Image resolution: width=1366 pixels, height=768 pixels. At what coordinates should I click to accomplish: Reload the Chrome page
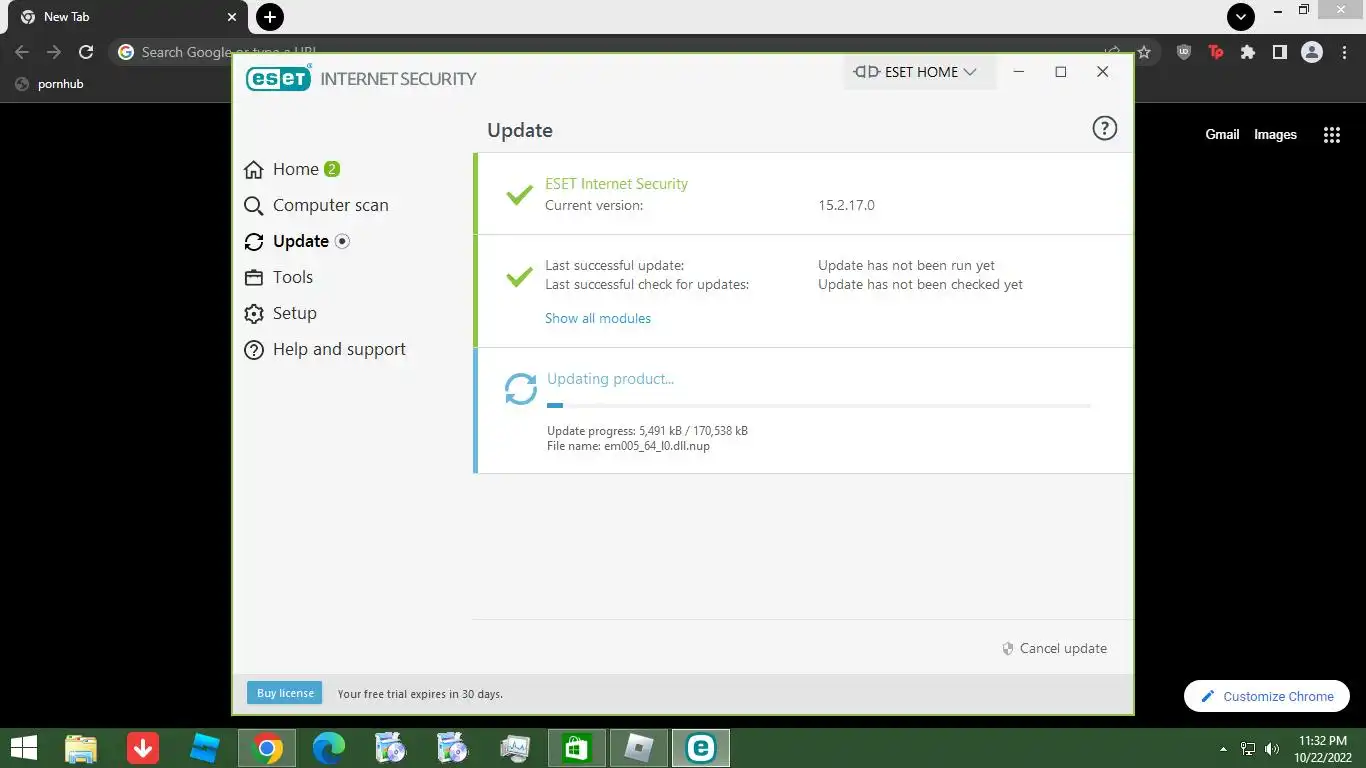click(x=86, y=52)
